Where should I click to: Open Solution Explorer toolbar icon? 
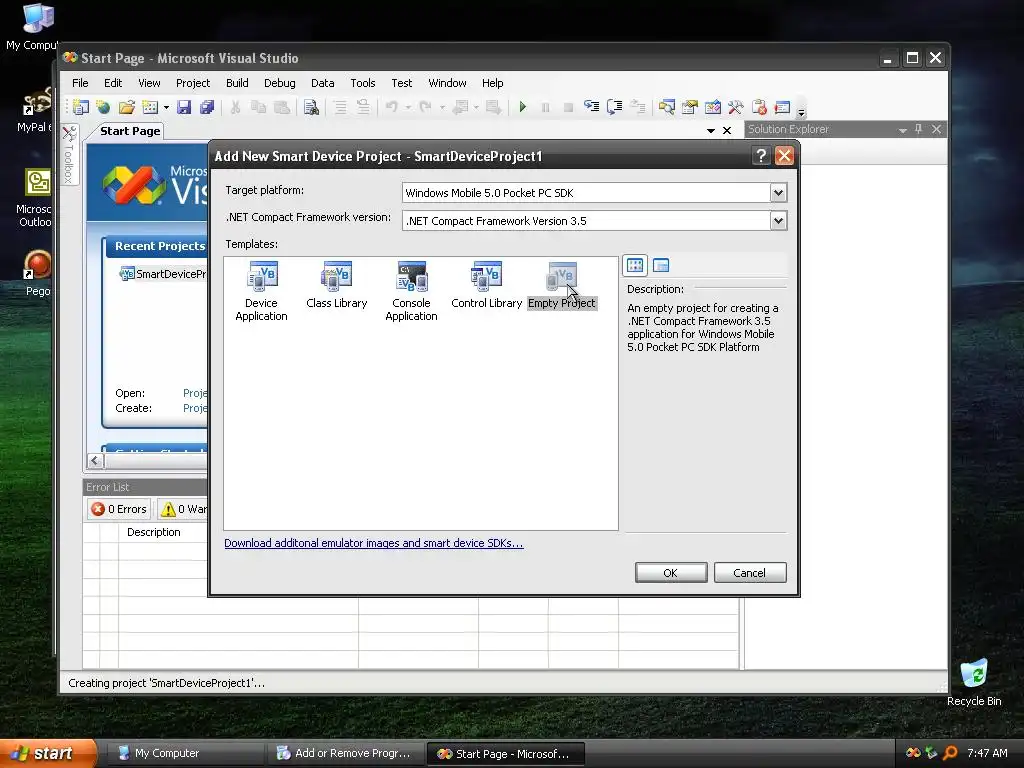[x=667, y=107]
